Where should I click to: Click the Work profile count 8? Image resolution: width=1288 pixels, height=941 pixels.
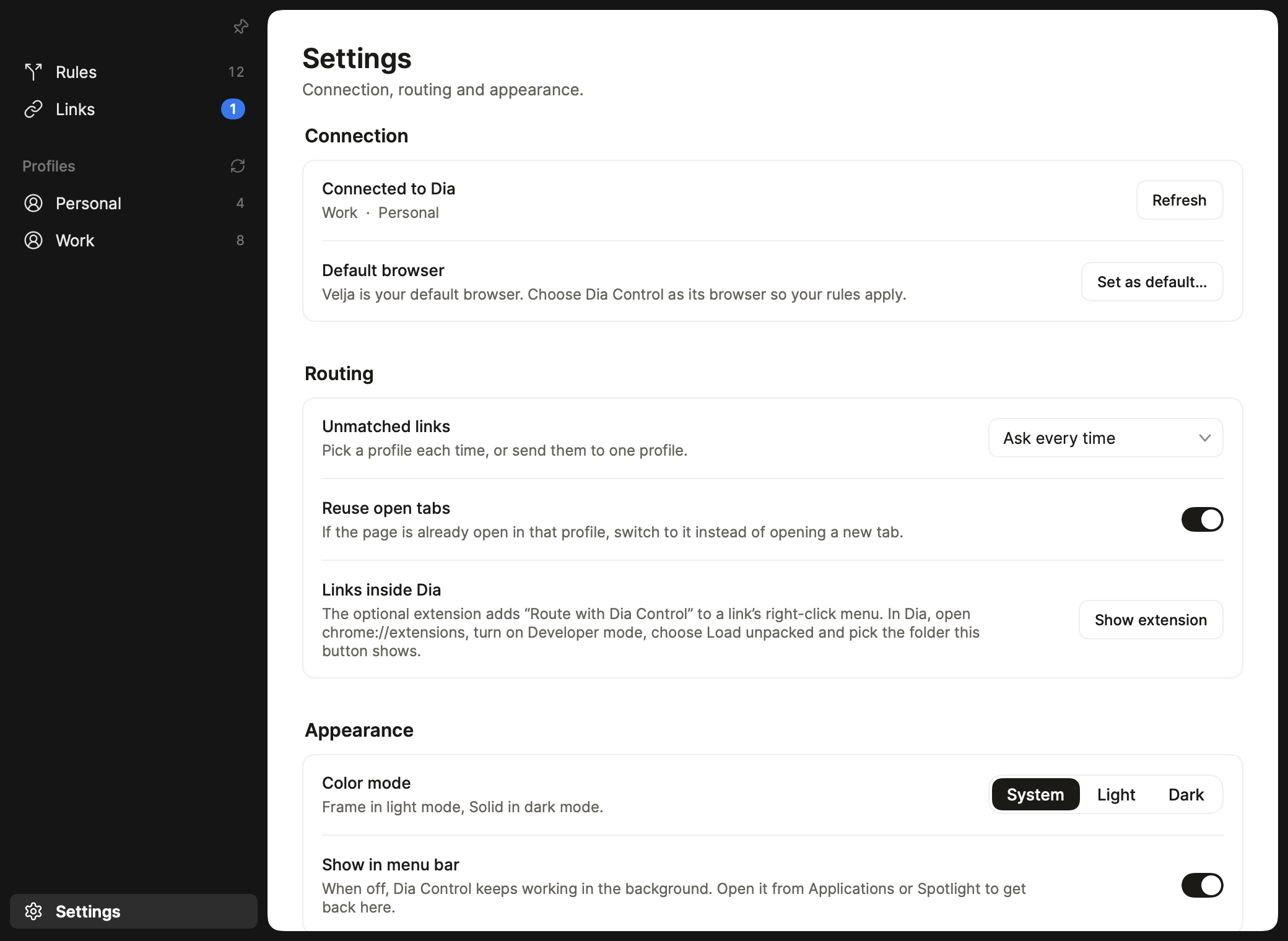[x=240, y=240]
